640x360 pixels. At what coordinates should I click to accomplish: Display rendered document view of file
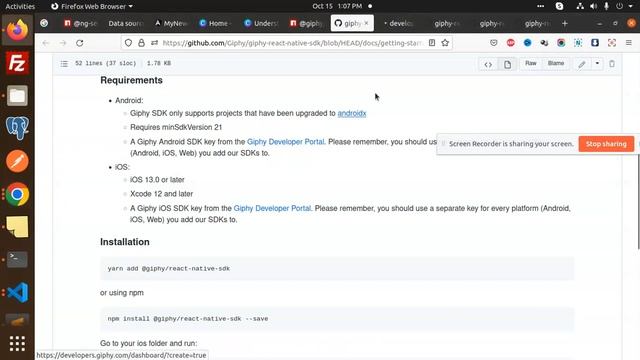tap(507, 64)
